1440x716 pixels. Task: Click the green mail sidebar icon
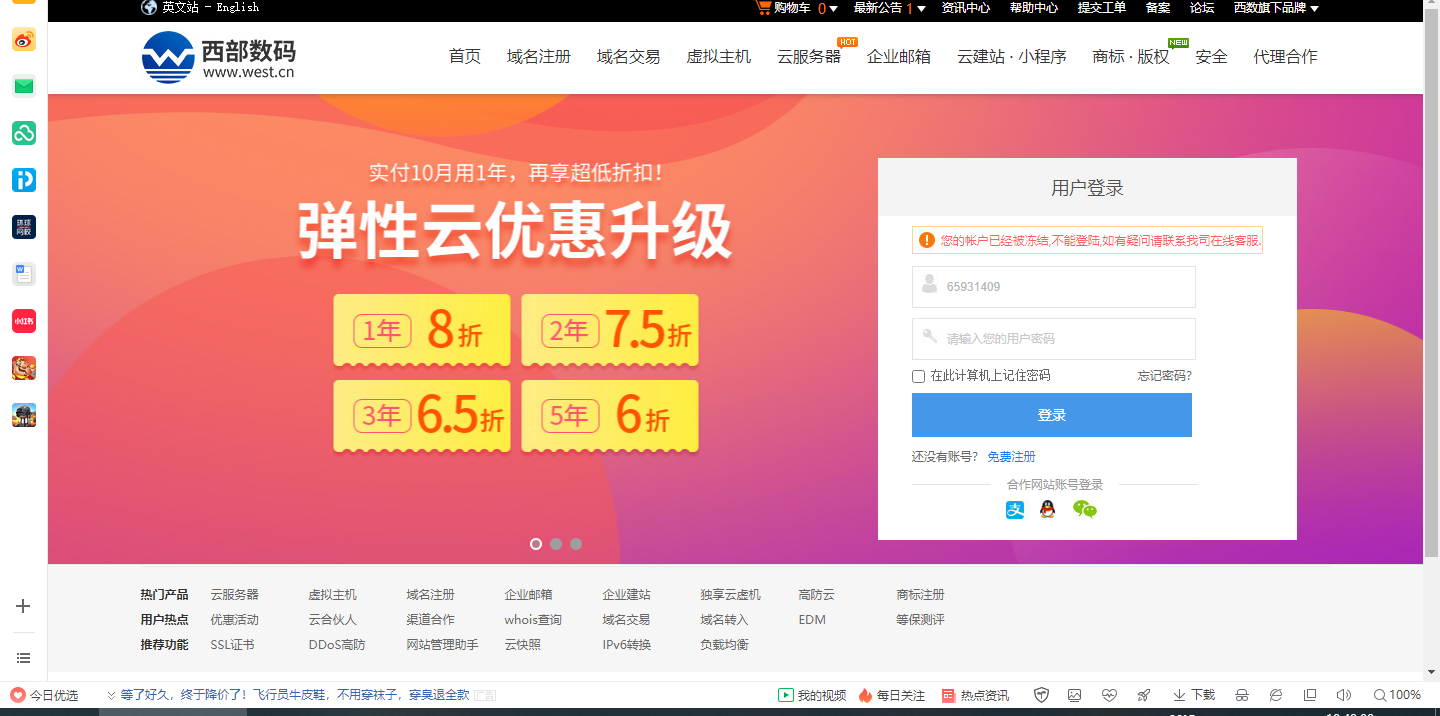point(24,86)
